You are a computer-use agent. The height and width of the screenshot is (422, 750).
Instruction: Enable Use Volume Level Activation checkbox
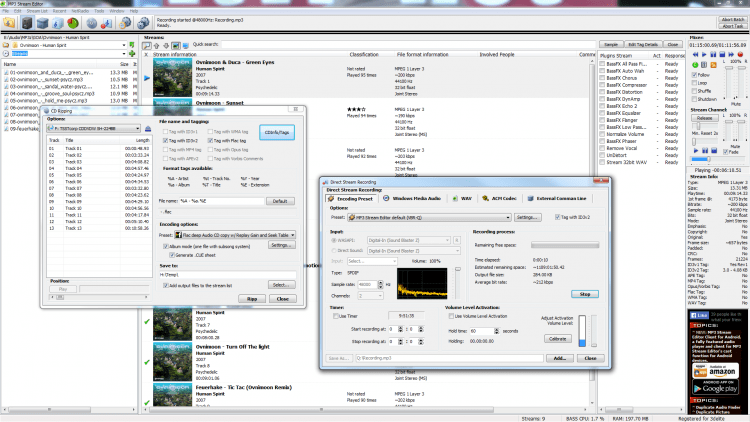click(451, 316)
